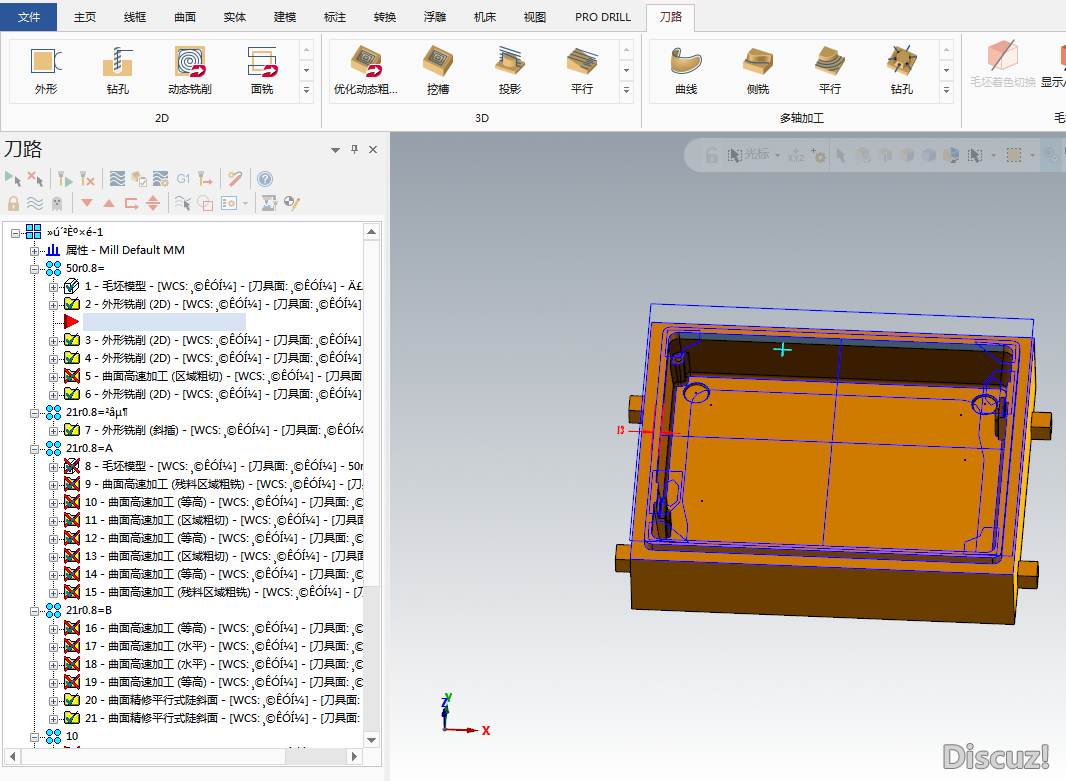Switch to the 实体 ribbon tab

[x=235, y=17]
